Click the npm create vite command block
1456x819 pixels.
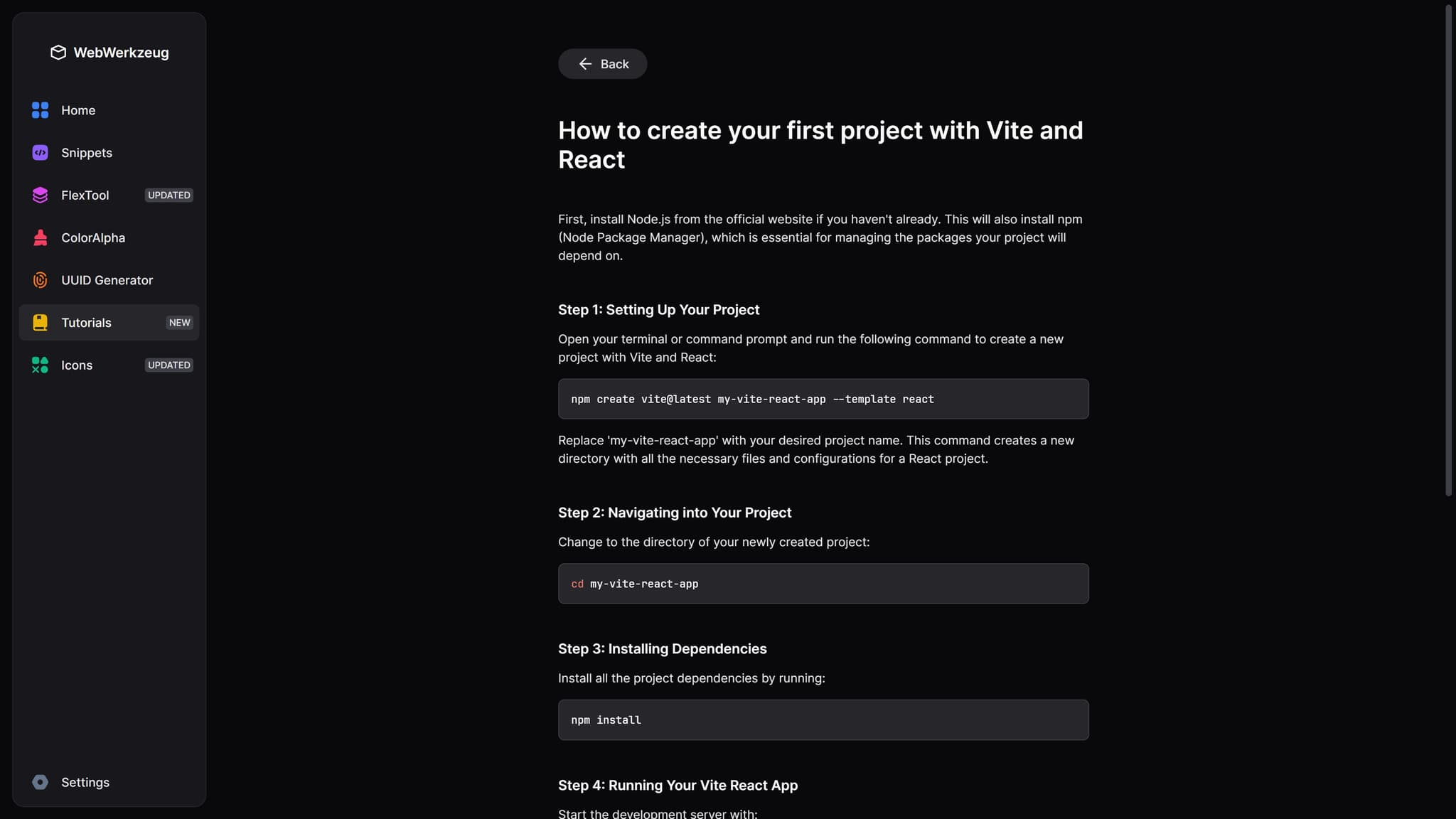coord(823,399)
